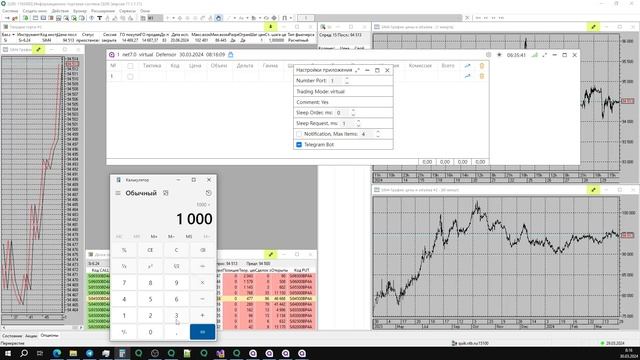
Task: Click the C clear button in calculator
Action: 176,250
